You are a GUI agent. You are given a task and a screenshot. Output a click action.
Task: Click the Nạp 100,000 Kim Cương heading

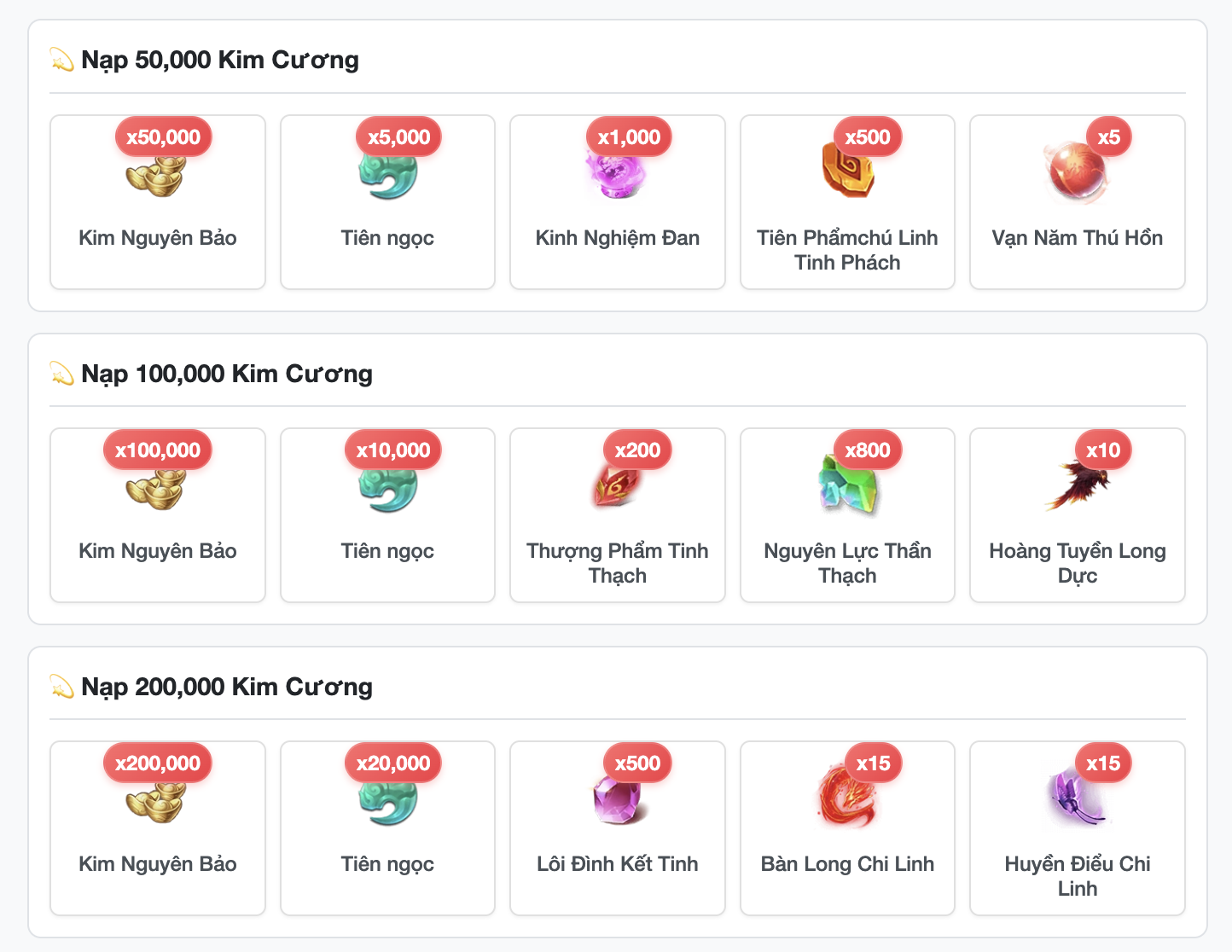[x=227, y=374]
